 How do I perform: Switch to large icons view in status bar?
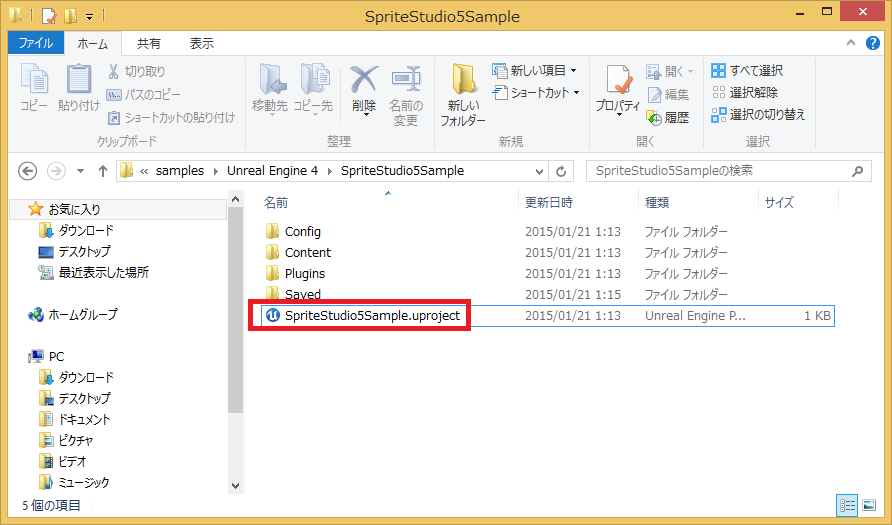[x=869, y=505]
